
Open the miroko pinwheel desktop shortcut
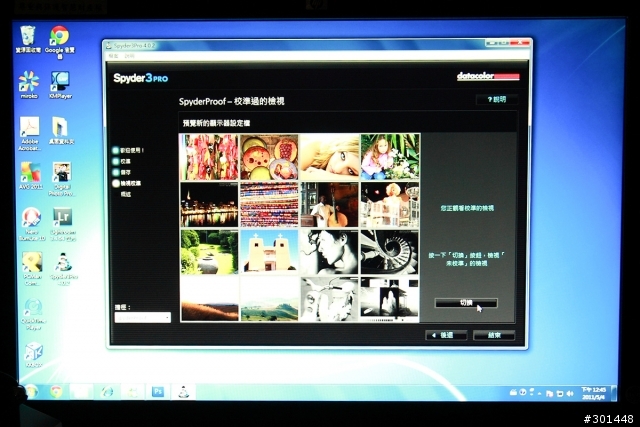(x=29, y=85)
